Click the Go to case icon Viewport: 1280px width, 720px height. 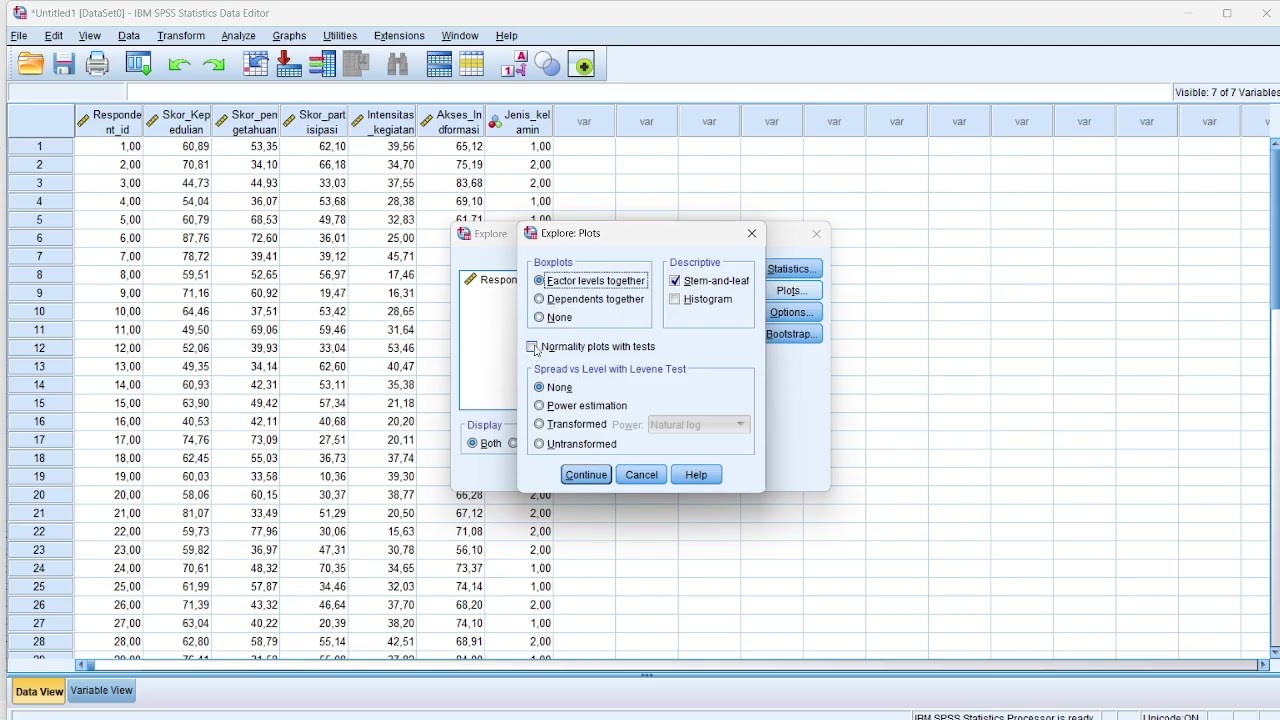(x=256, y=65)
